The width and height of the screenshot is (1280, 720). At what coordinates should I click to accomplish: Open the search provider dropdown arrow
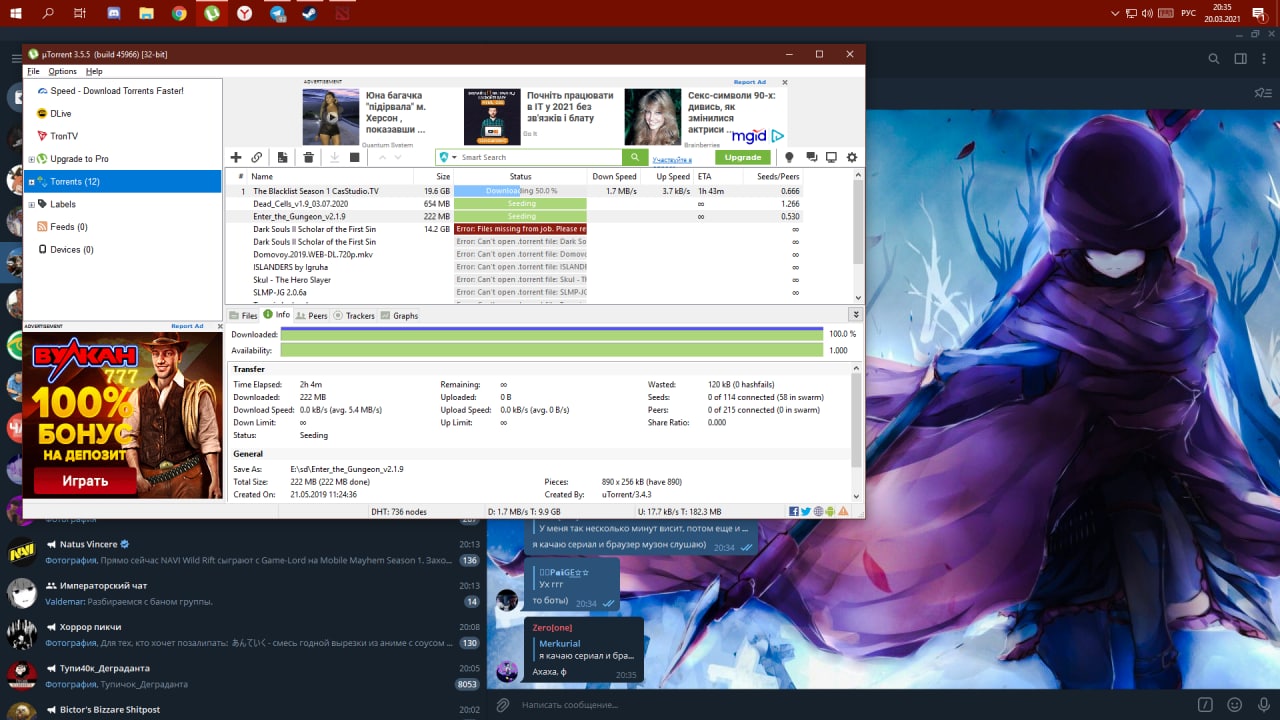point(454,157)
